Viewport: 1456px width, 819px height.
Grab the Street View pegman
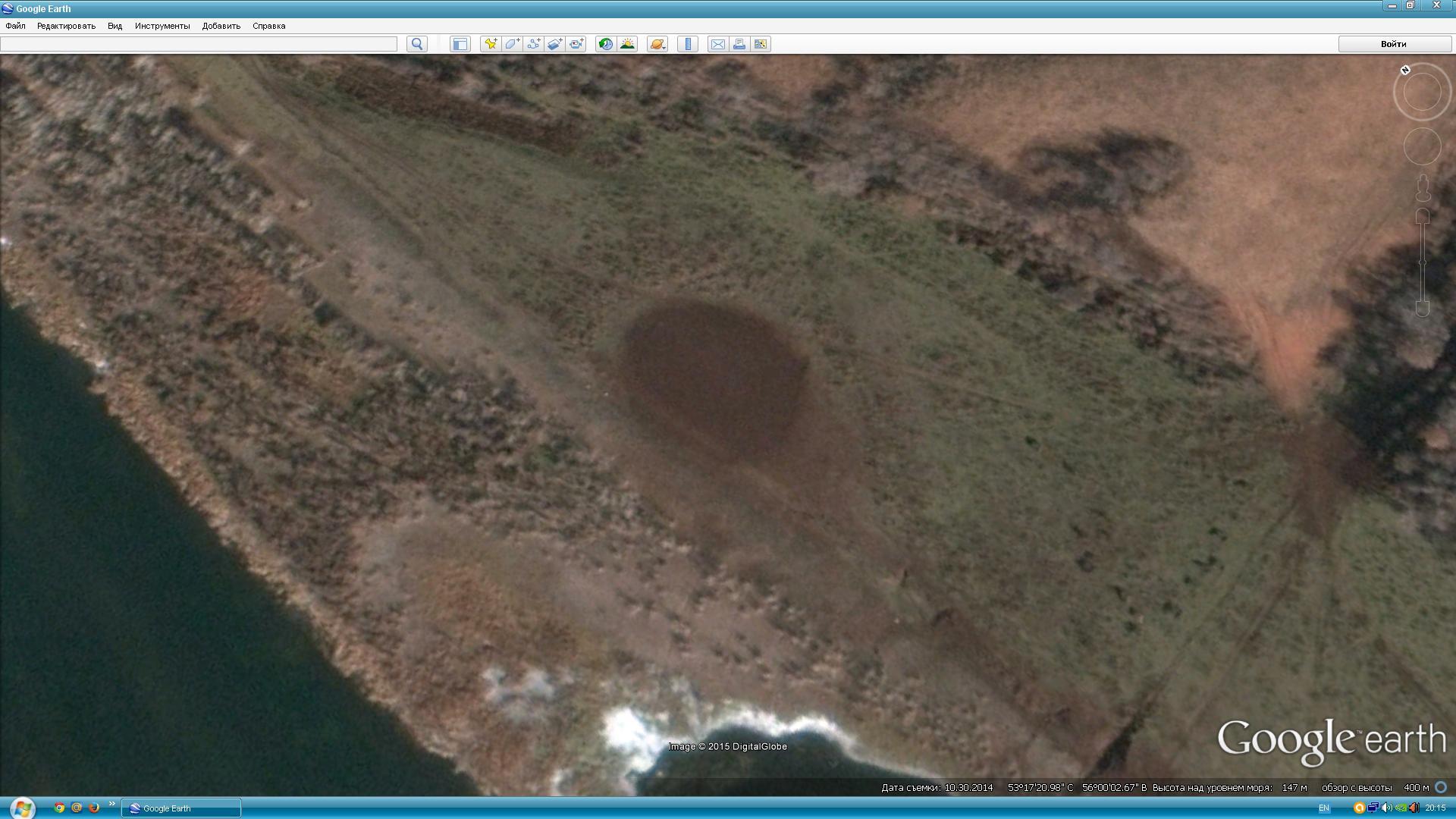click(1423, 188)
